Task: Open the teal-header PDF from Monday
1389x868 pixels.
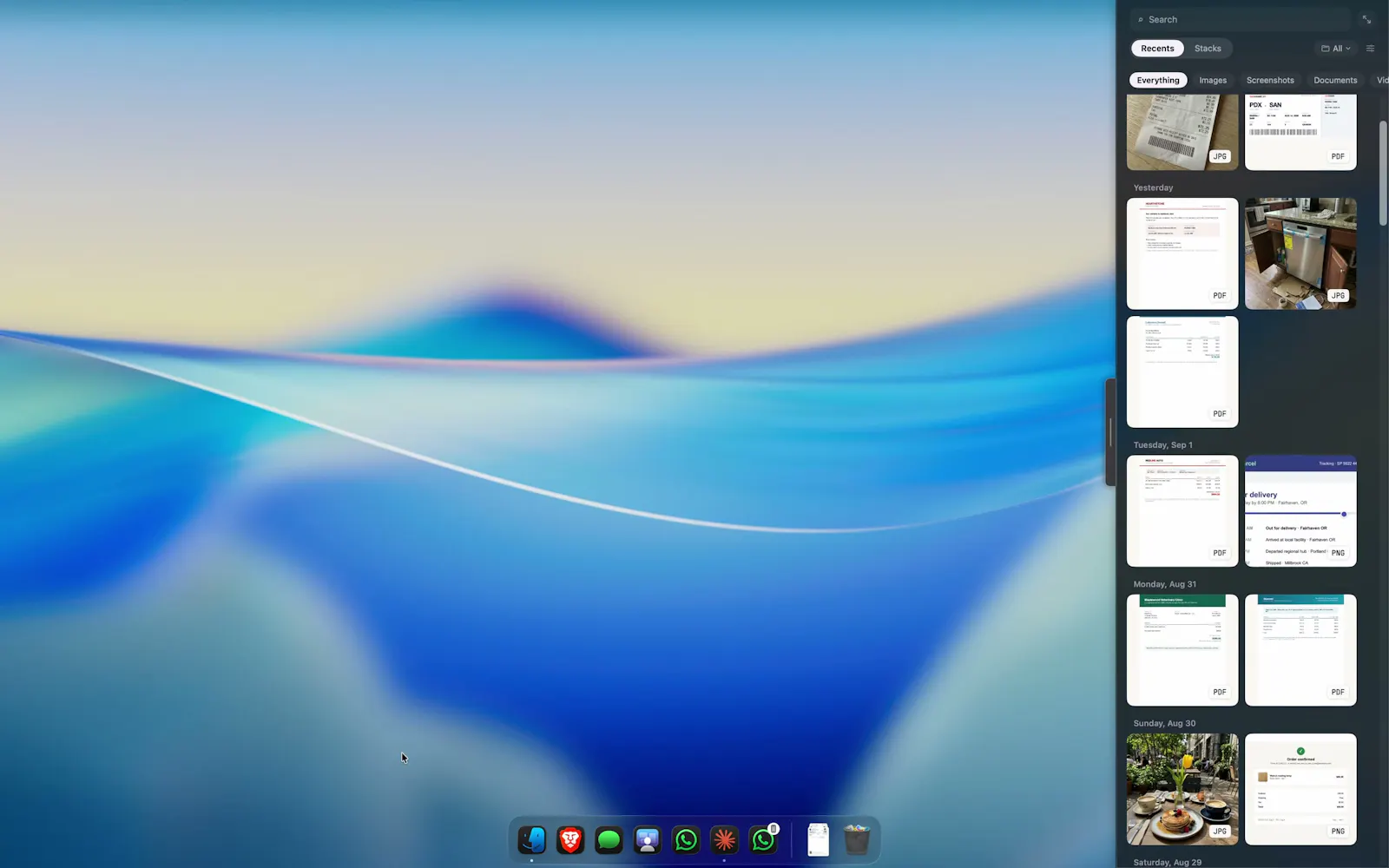Action: tap(1300, 650)
